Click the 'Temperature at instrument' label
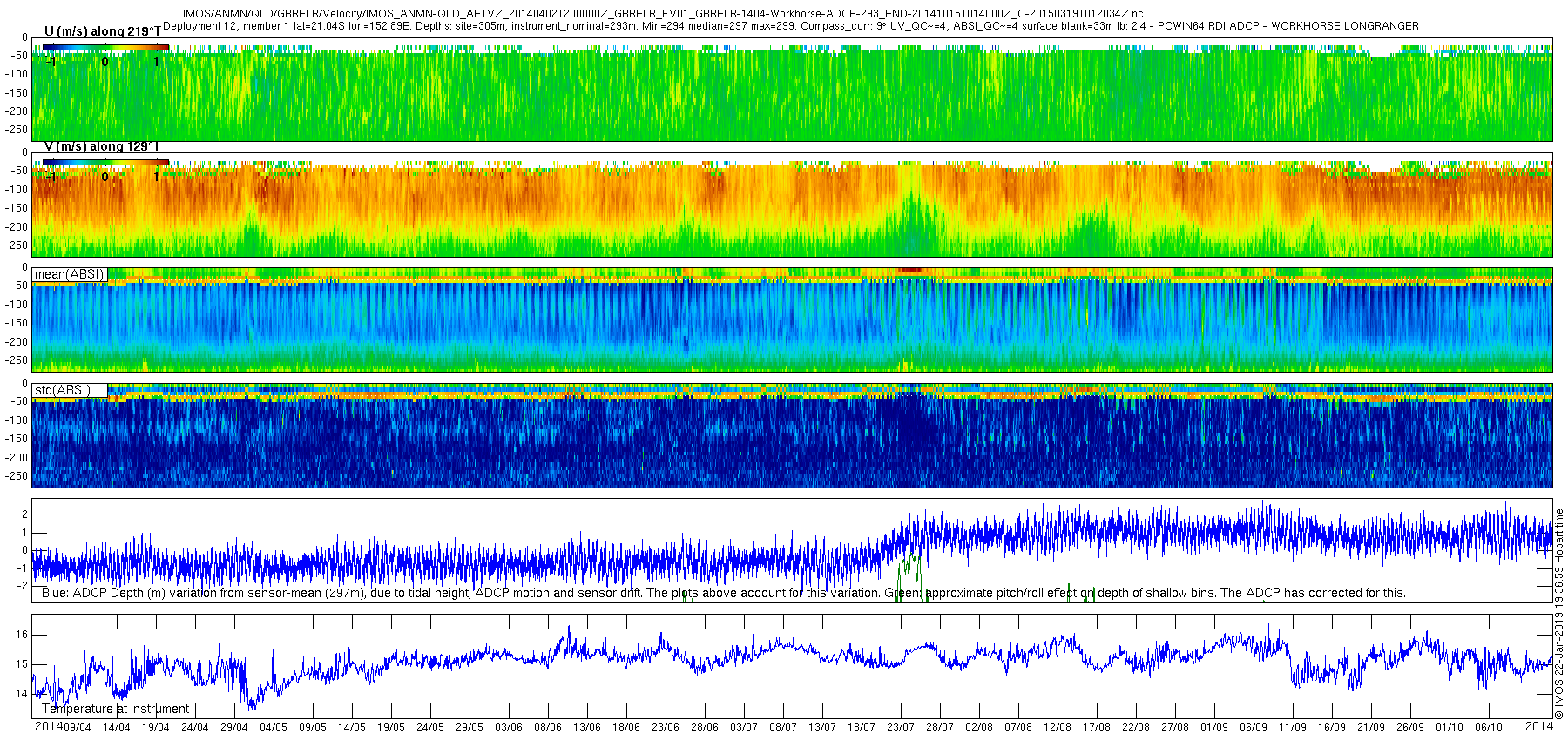 [115, 709]
